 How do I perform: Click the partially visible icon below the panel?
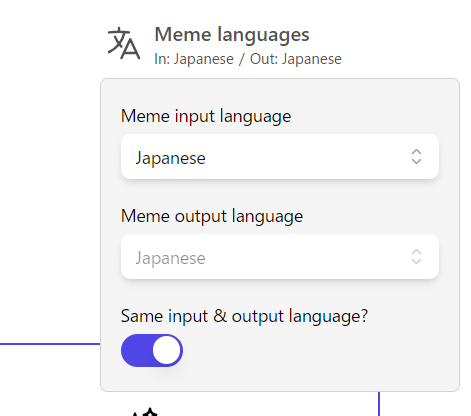coord(145,412)
